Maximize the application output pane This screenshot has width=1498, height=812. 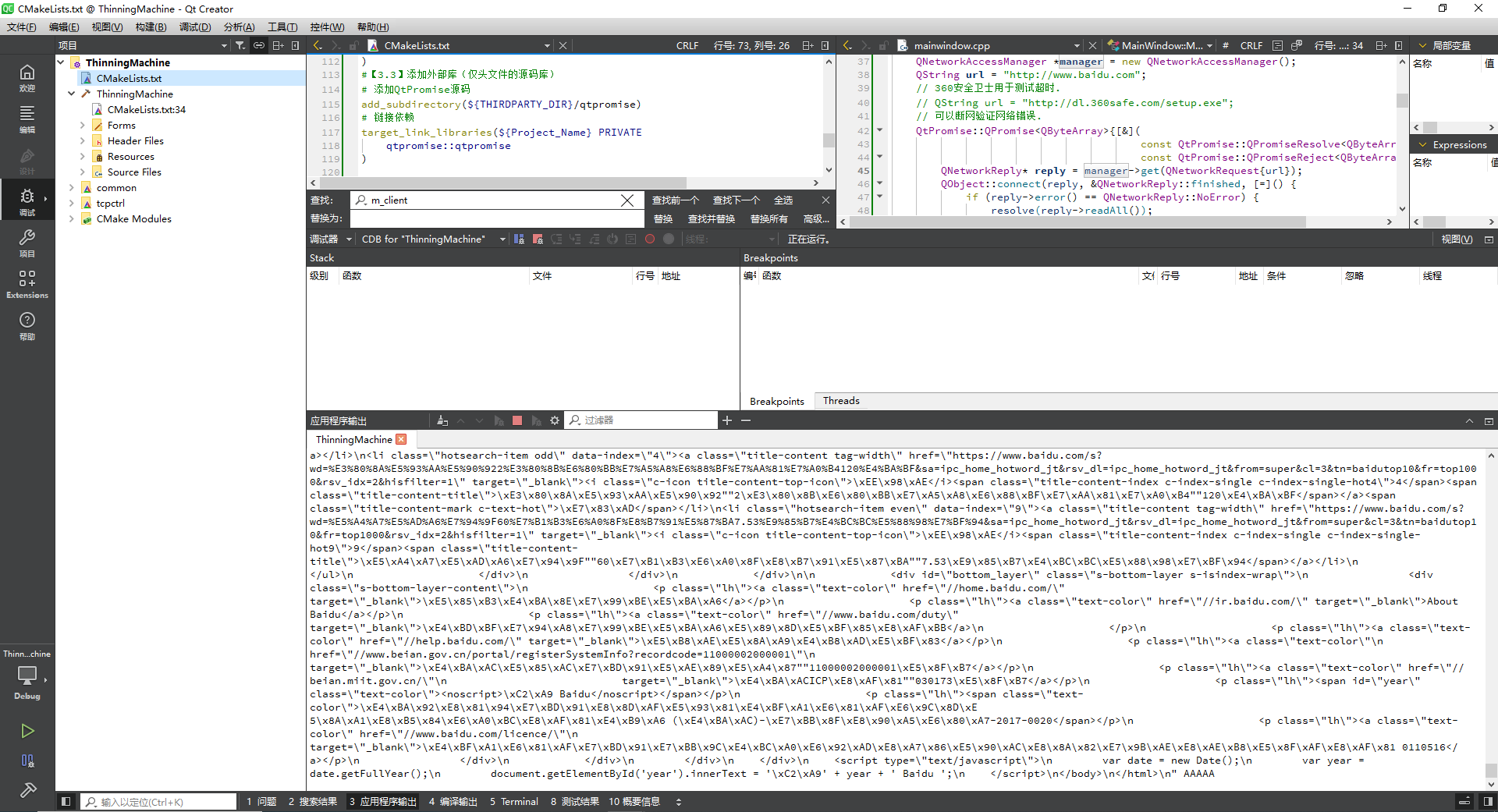[1469, 420]
